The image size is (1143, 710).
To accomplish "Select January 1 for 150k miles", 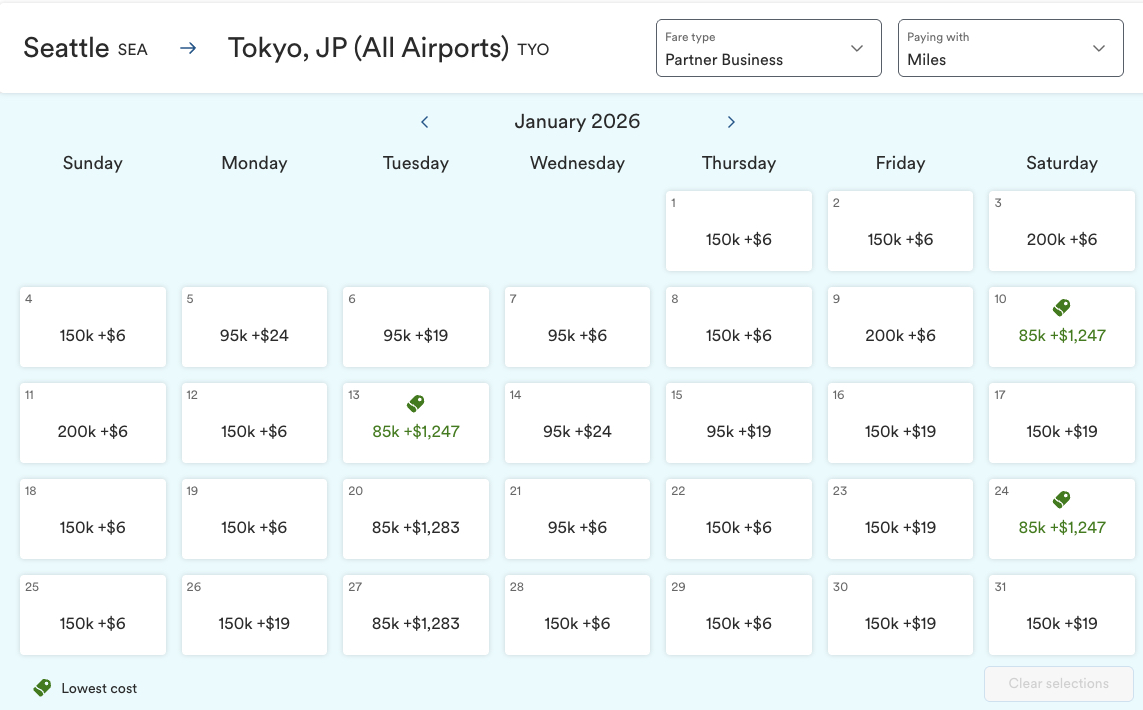I will coord(739,231).
